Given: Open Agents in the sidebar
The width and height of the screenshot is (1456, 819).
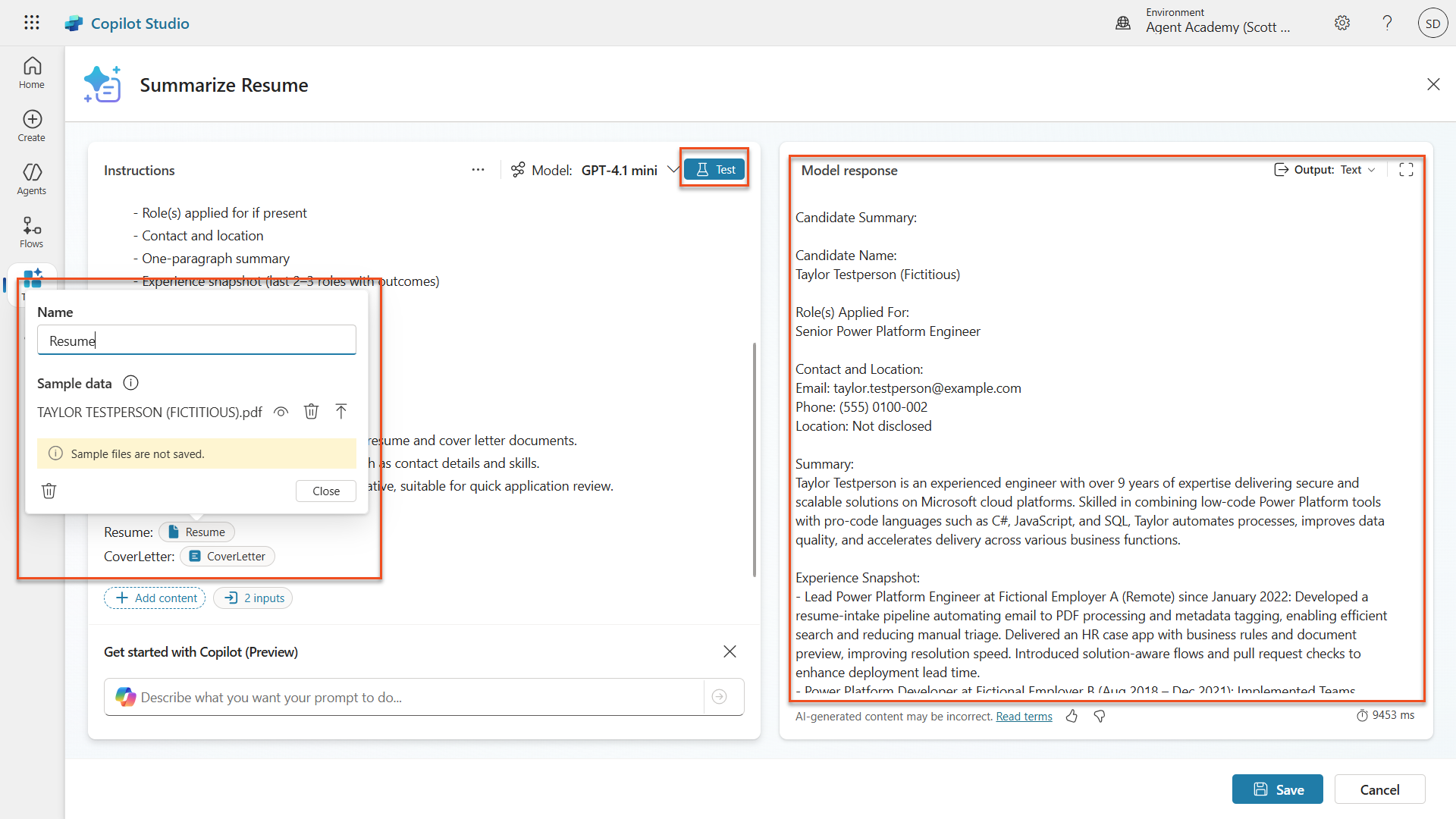Looking at the screenshot, I should point(32,179).
